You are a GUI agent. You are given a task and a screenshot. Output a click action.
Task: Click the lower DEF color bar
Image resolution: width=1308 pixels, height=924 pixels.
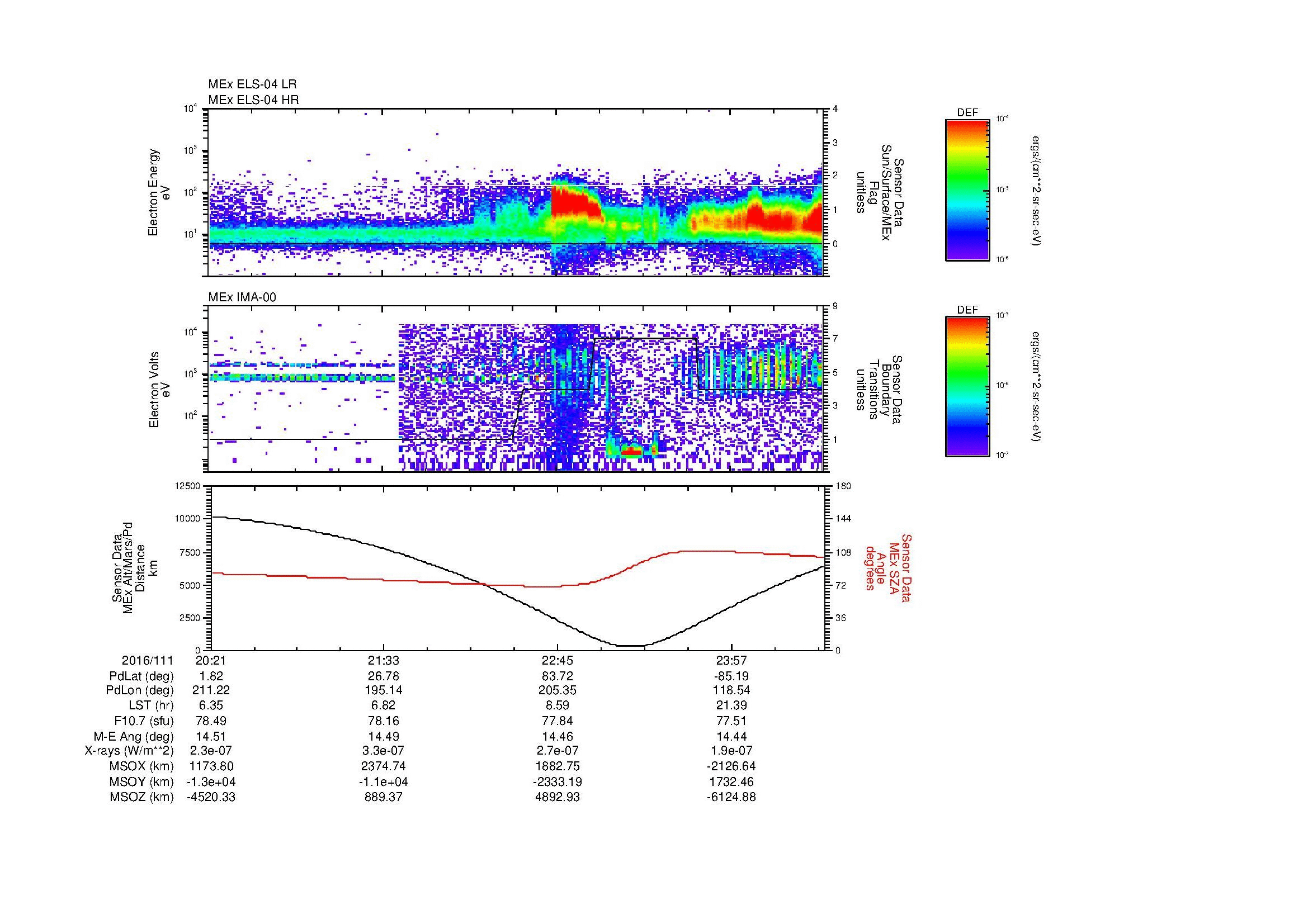(967, 387)
